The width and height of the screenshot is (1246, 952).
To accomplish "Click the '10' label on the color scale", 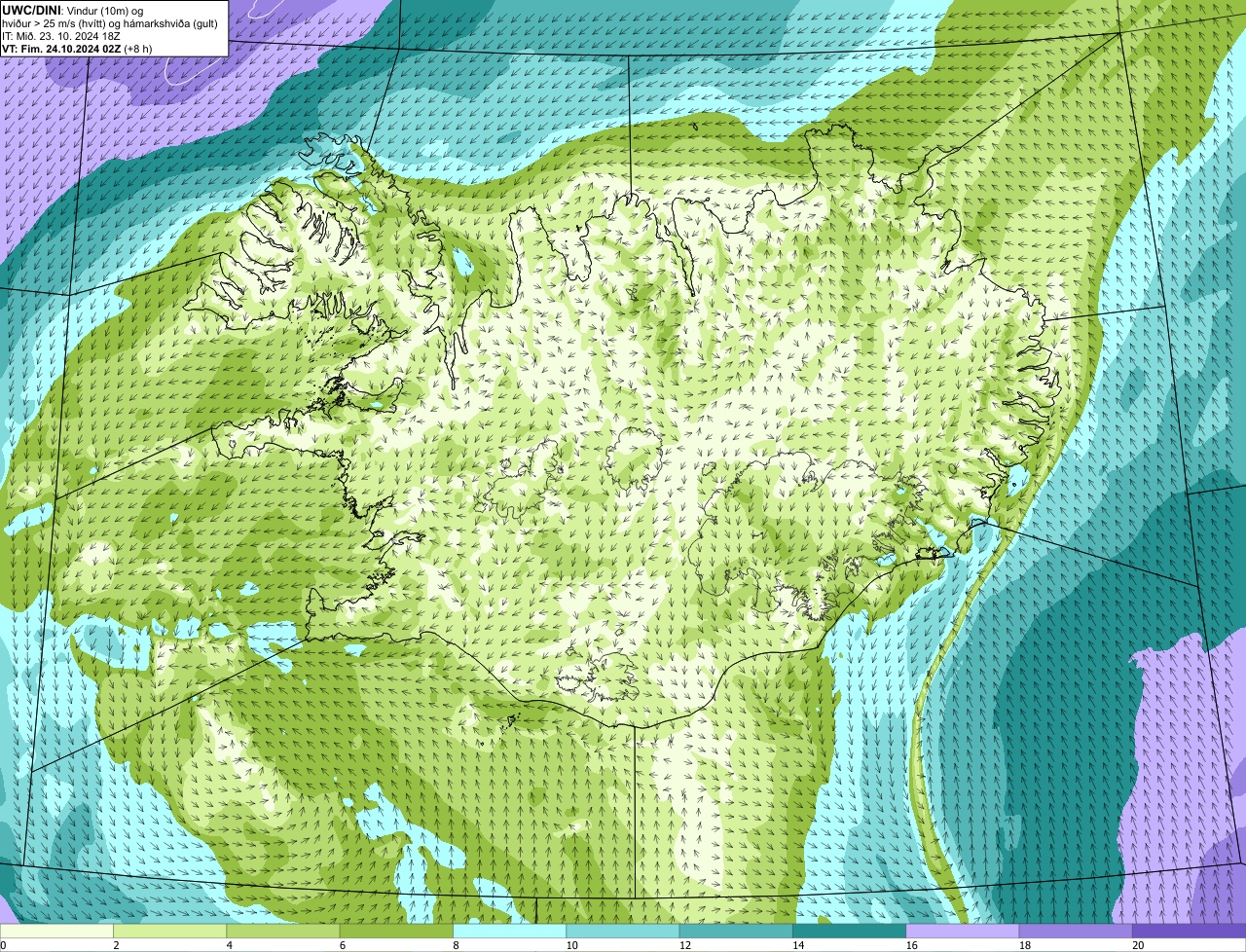I will pos(571,945).
